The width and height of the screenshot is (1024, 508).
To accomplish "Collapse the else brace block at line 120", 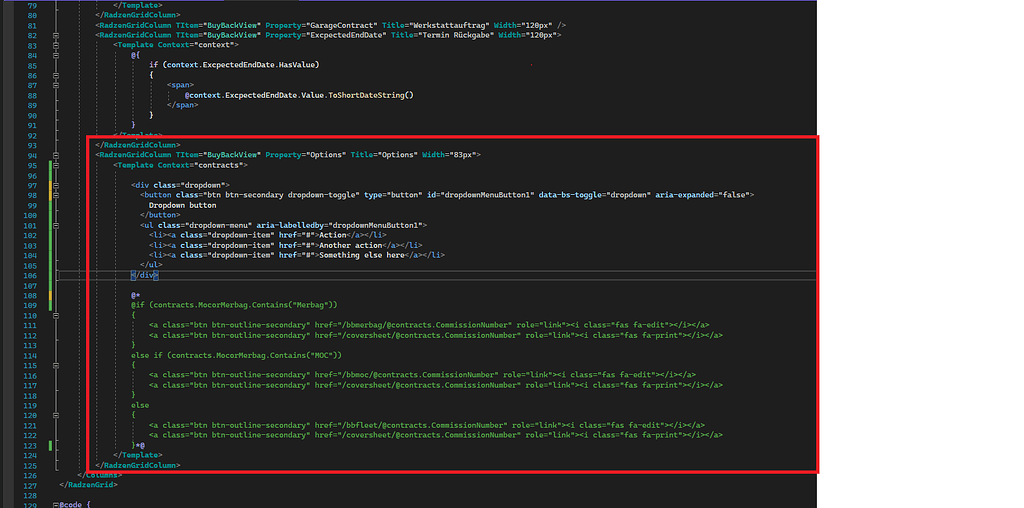I will [x=56, y=415].
